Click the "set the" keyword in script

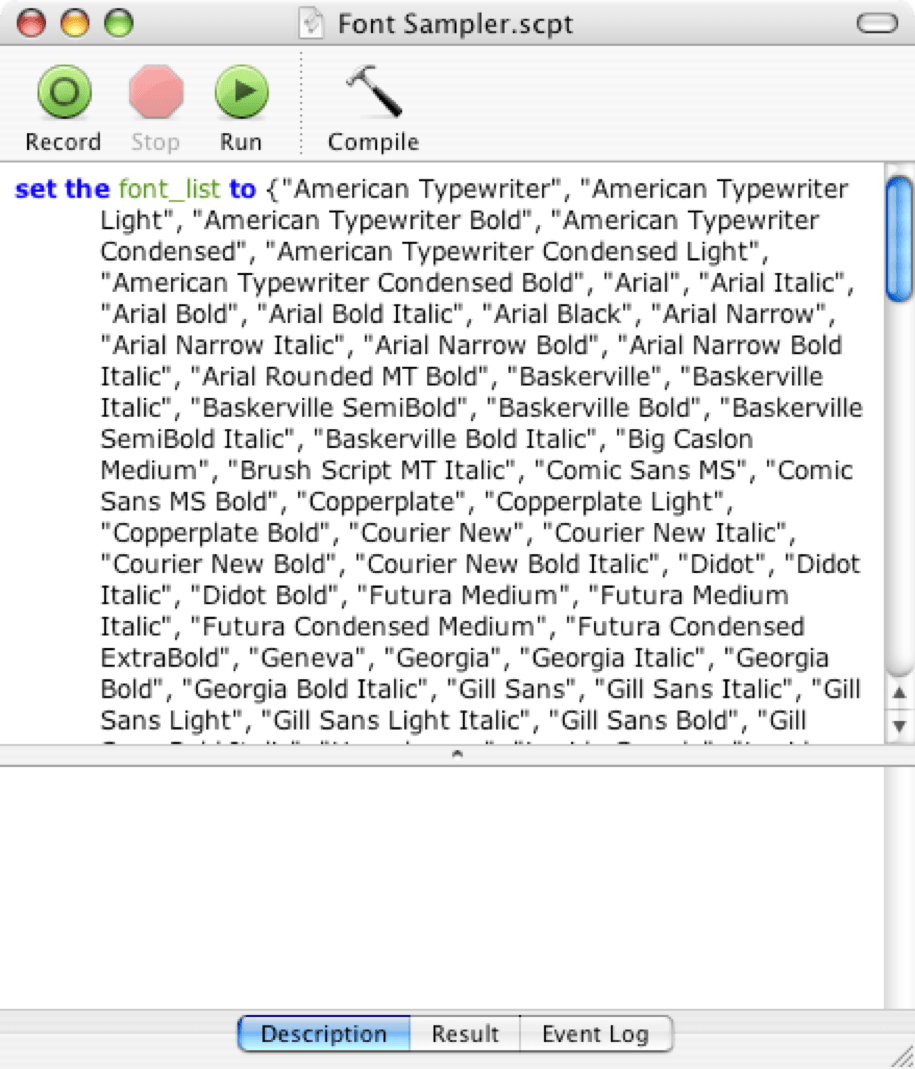coord(62,189)
